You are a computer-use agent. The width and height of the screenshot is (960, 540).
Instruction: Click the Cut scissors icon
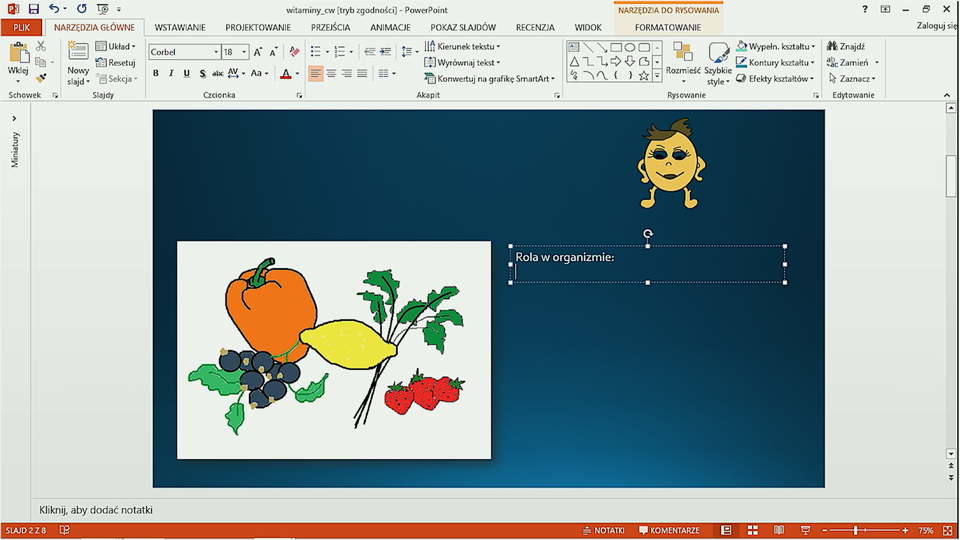(x=41, y=46)
